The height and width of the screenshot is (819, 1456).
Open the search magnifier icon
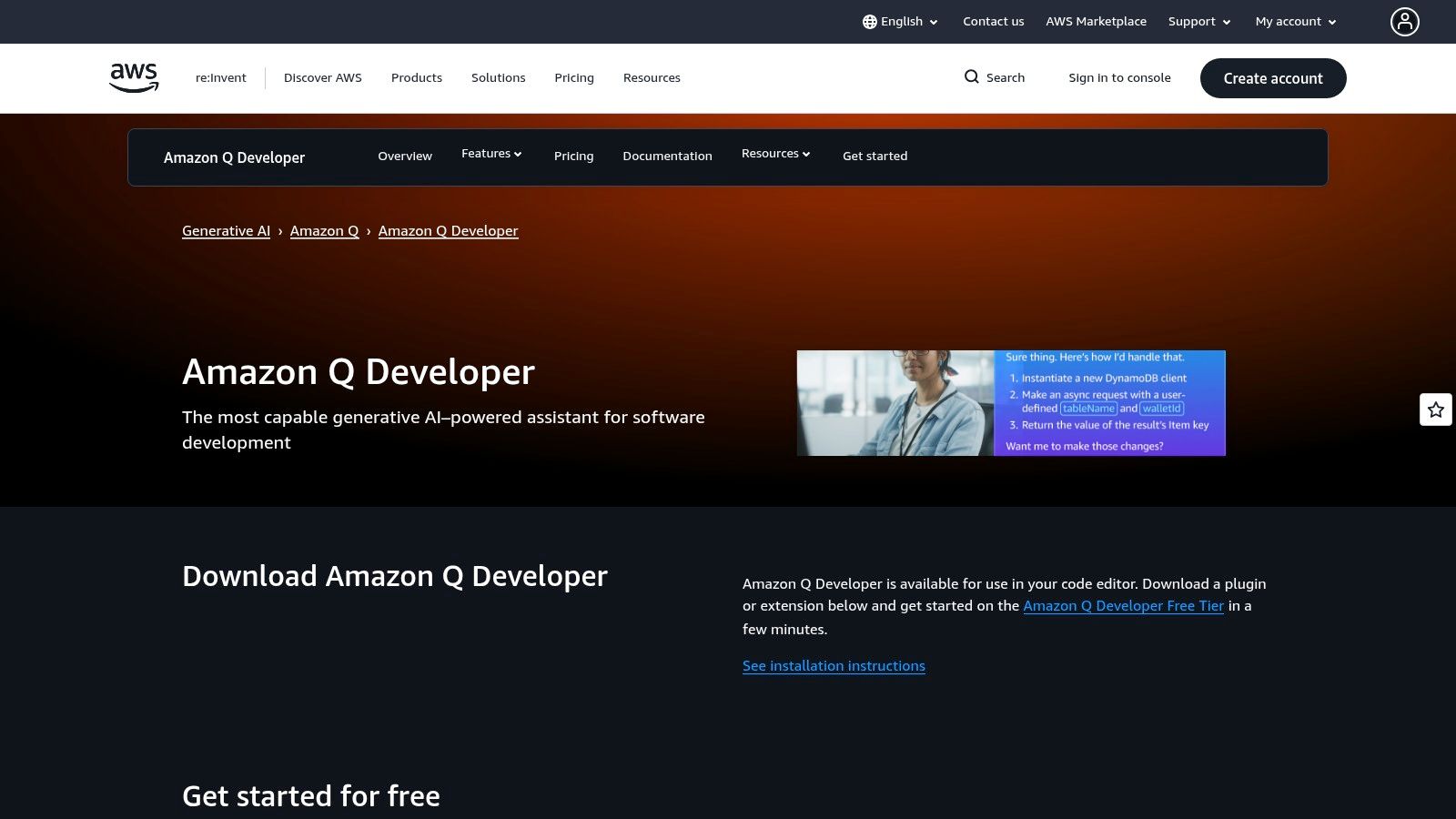[x=972, y=77]
